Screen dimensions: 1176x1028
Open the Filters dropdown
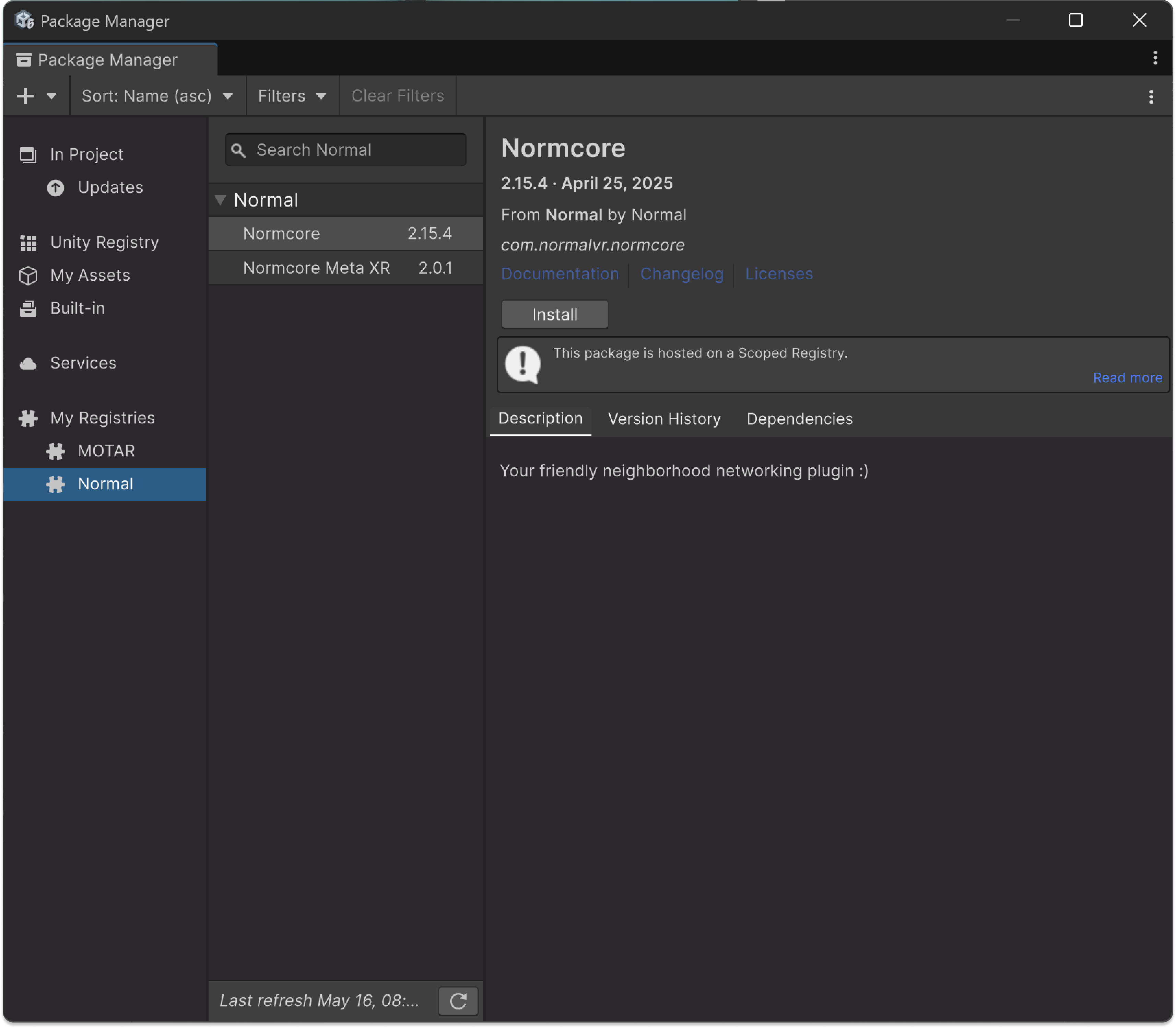tap(292, 96)
